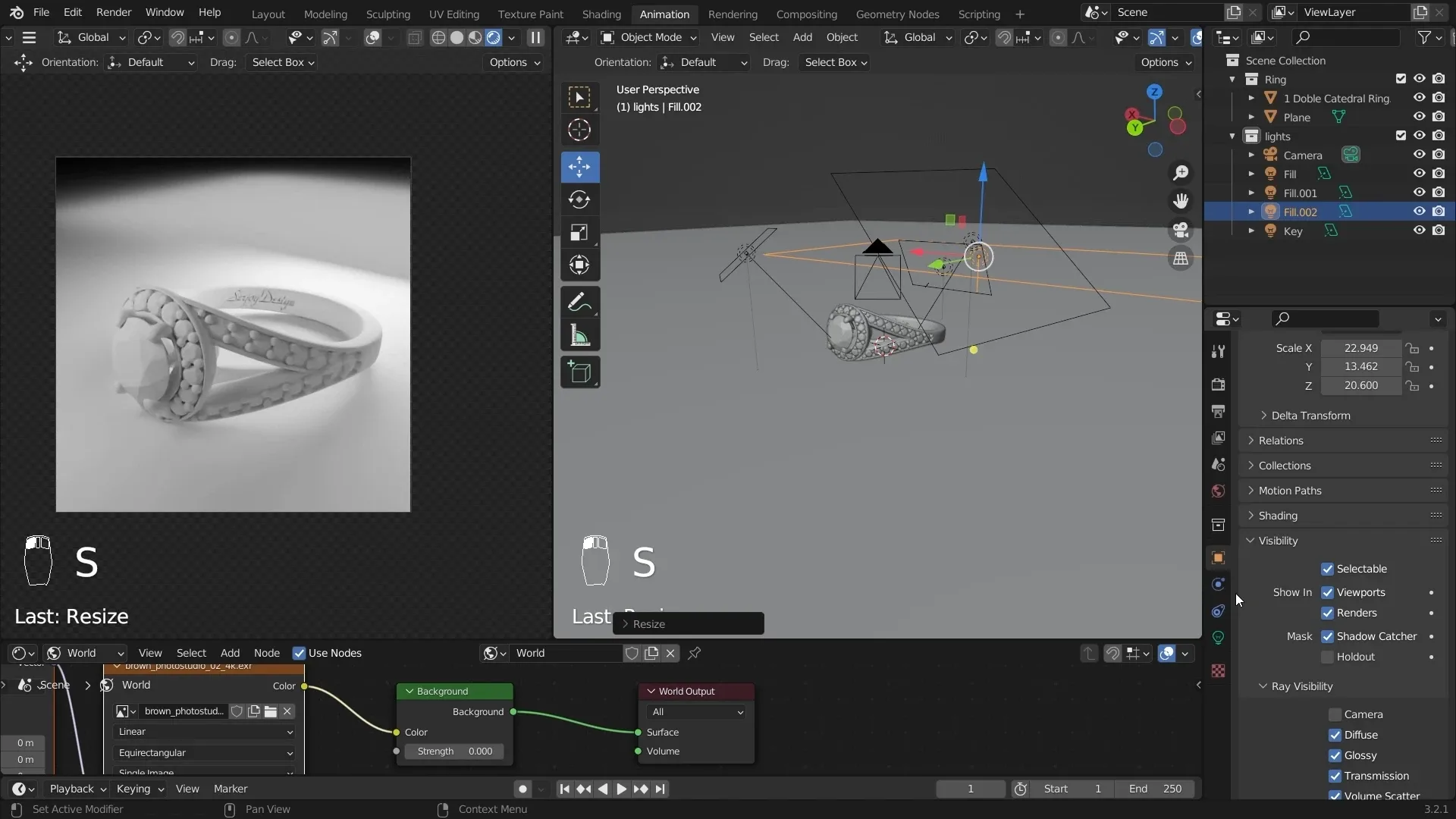This screenshot has height=819, width=1456.
Task: Activate the 3D Cursor tool
Action: (580, 130)
